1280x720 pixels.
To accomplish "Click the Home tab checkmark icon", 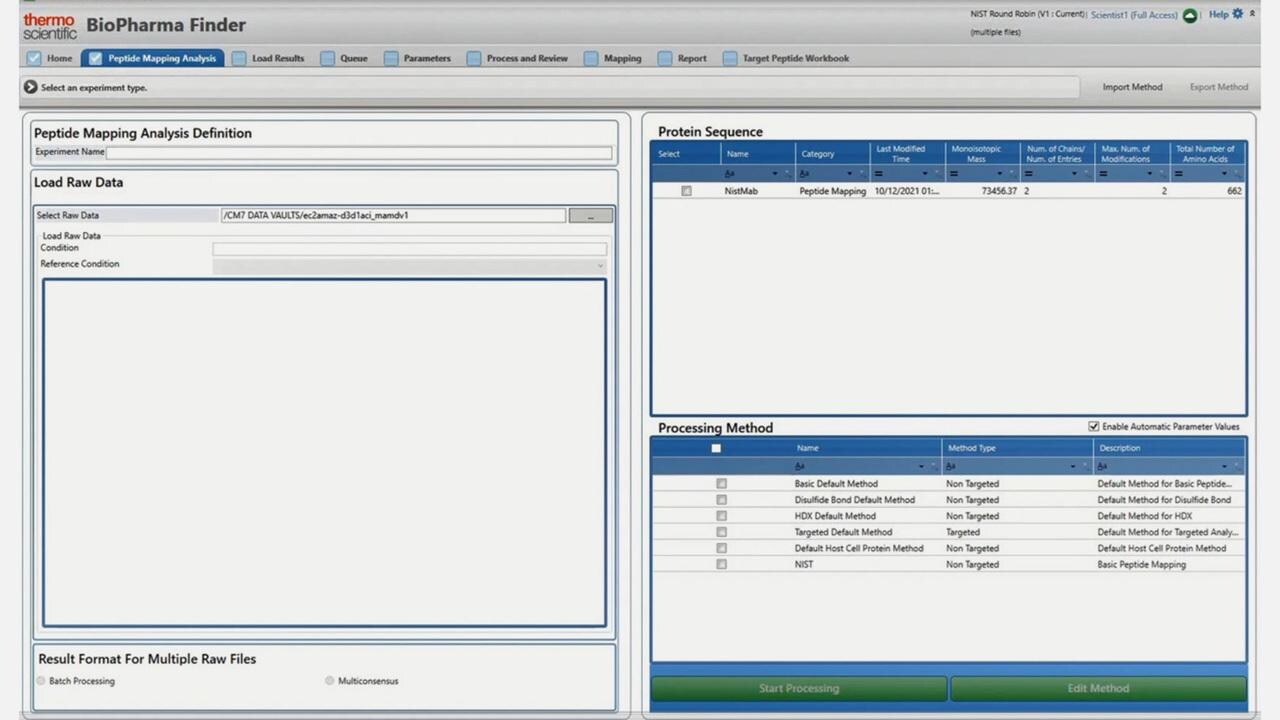I will coord(34,58).
